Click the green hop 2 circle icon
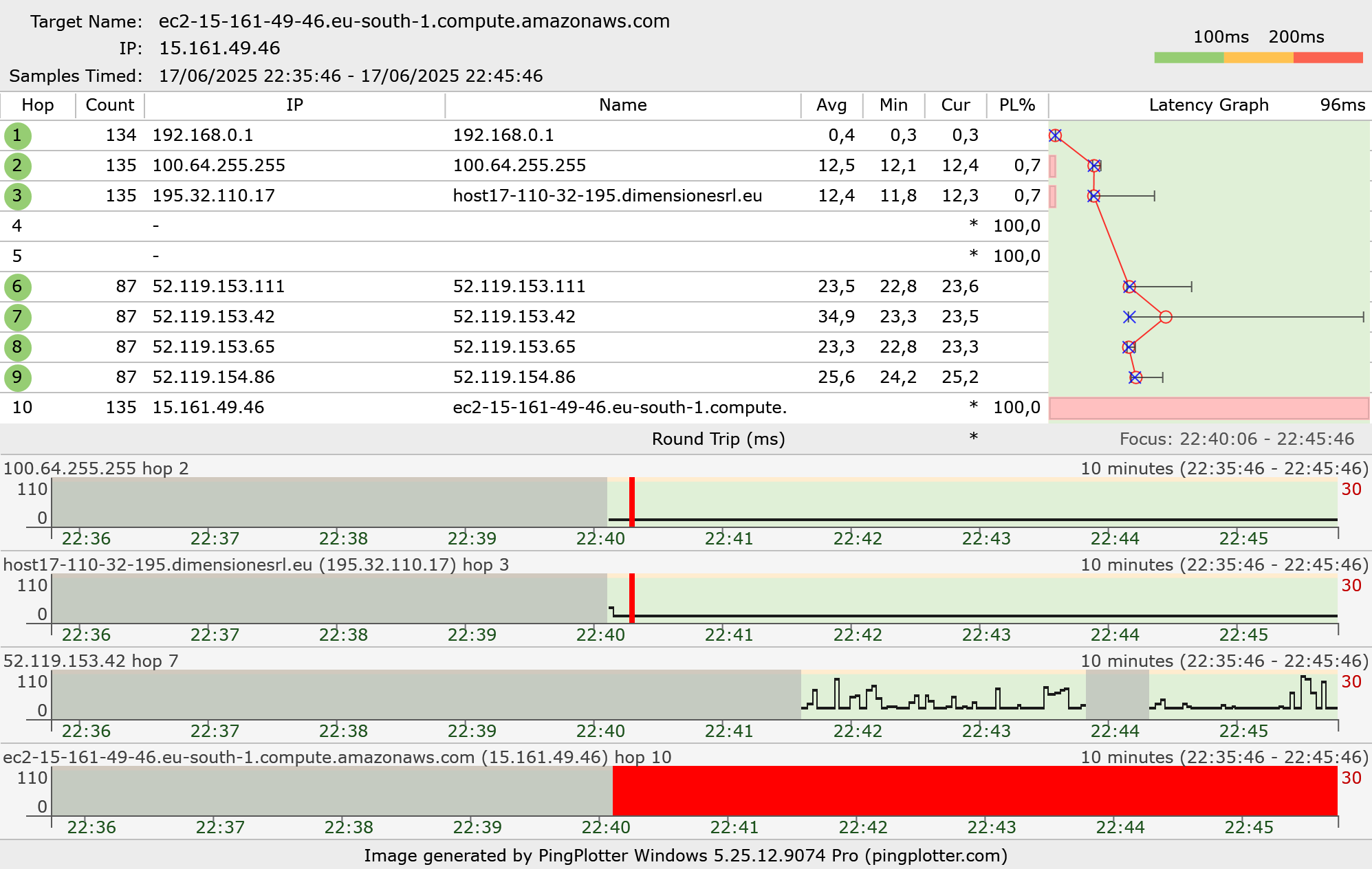Screen dimensions: 1372x869 (17, 166)
